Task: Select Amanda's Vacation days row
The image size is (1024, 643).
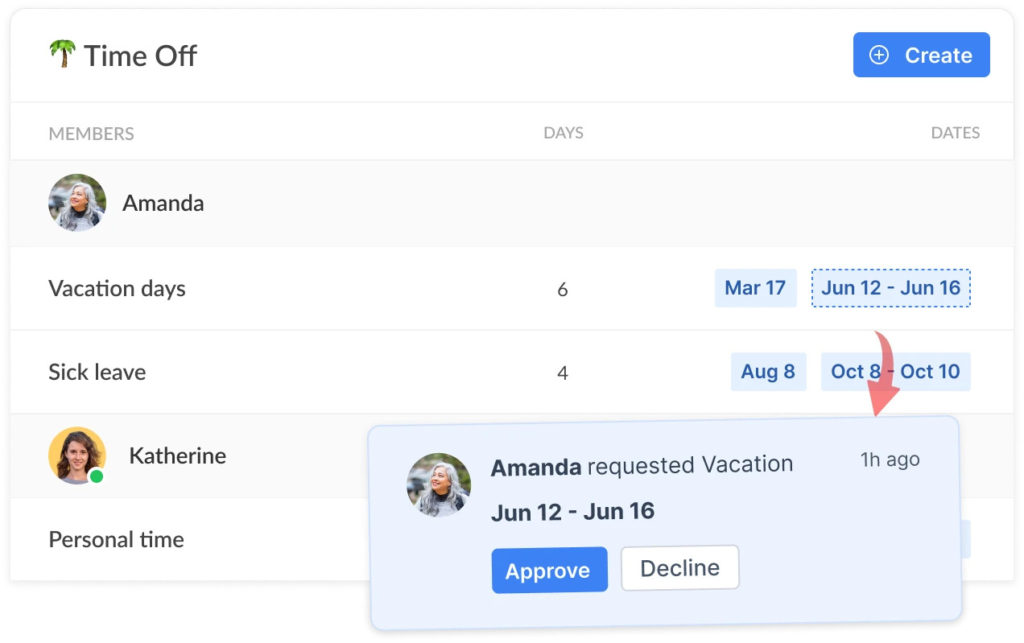Action: (117, 288)
